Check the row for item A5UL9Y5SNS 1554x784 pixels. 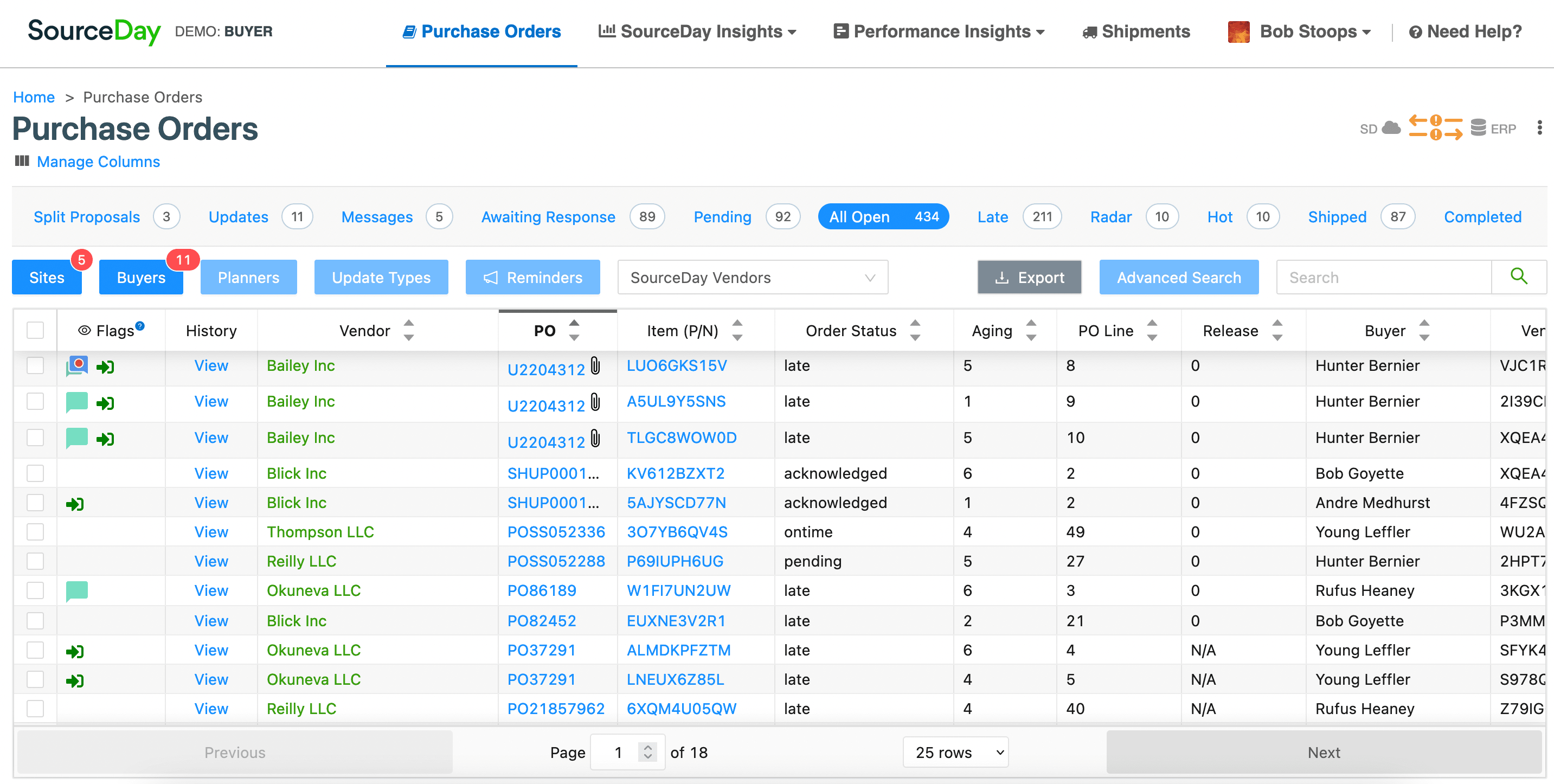click(36, 402)
